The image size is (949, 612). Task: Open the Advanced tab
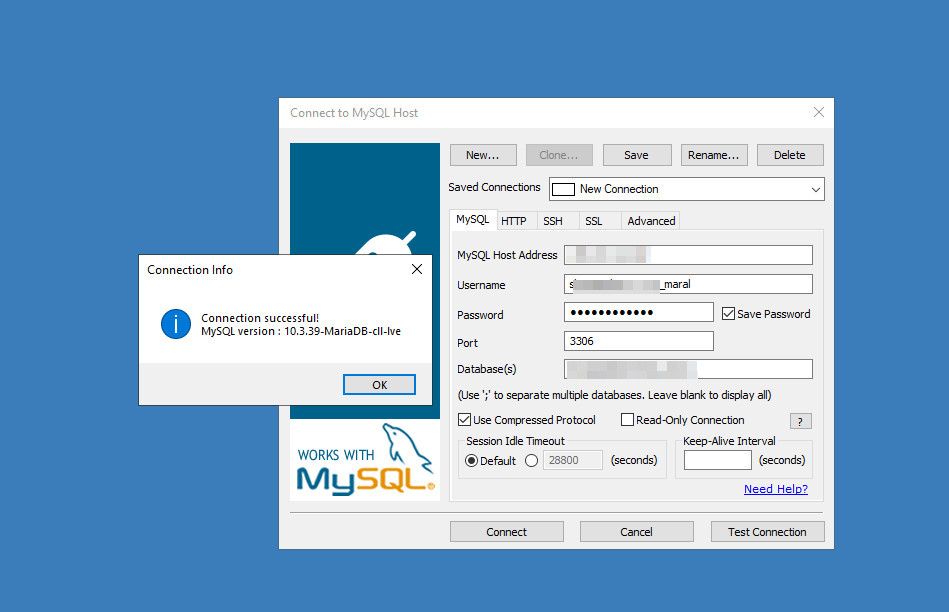pos(650,220)
